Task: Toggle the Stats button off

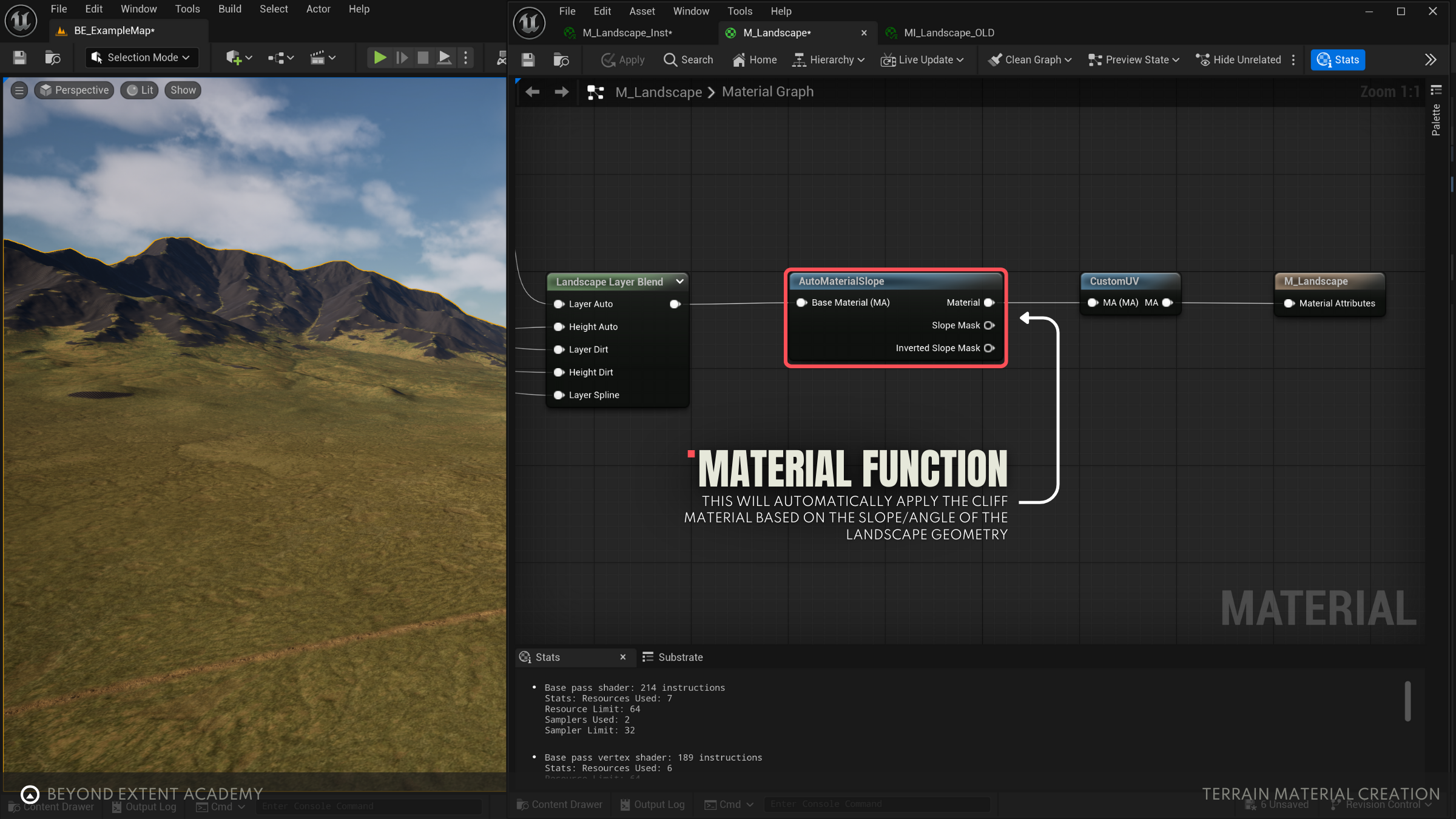Action: [1338, 59]
